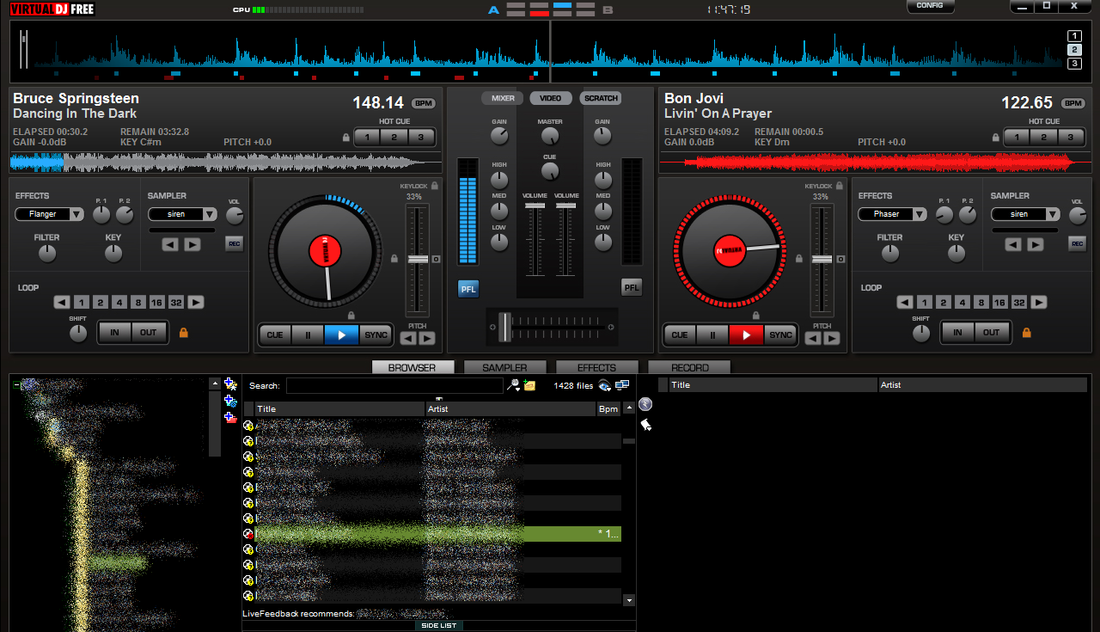Viewport: 1100px width, 632px height.
Task: Click the network computers icon in the browser
Action: pyautogui.click(x=622, y=385)
